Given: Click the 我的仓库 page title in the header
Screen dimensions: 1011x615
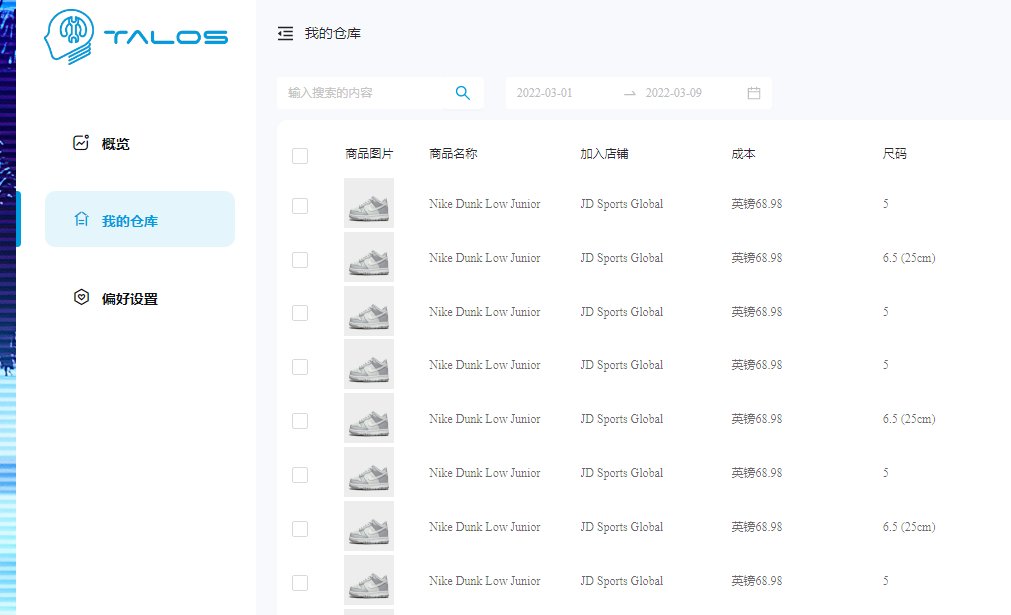Looking at the screenshot, I should point(333,34).
